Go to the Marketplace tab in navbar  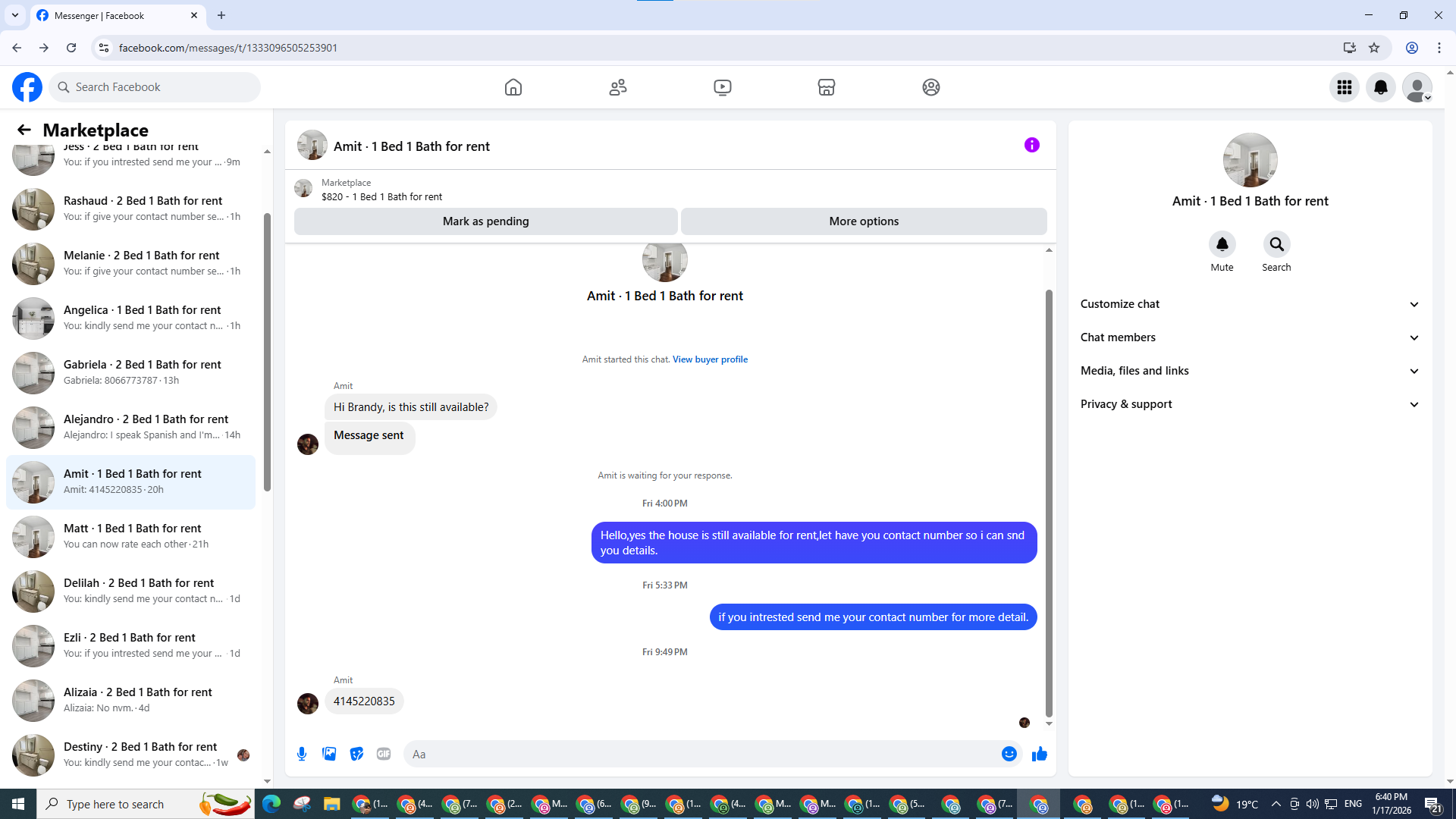tap(826, 87)
